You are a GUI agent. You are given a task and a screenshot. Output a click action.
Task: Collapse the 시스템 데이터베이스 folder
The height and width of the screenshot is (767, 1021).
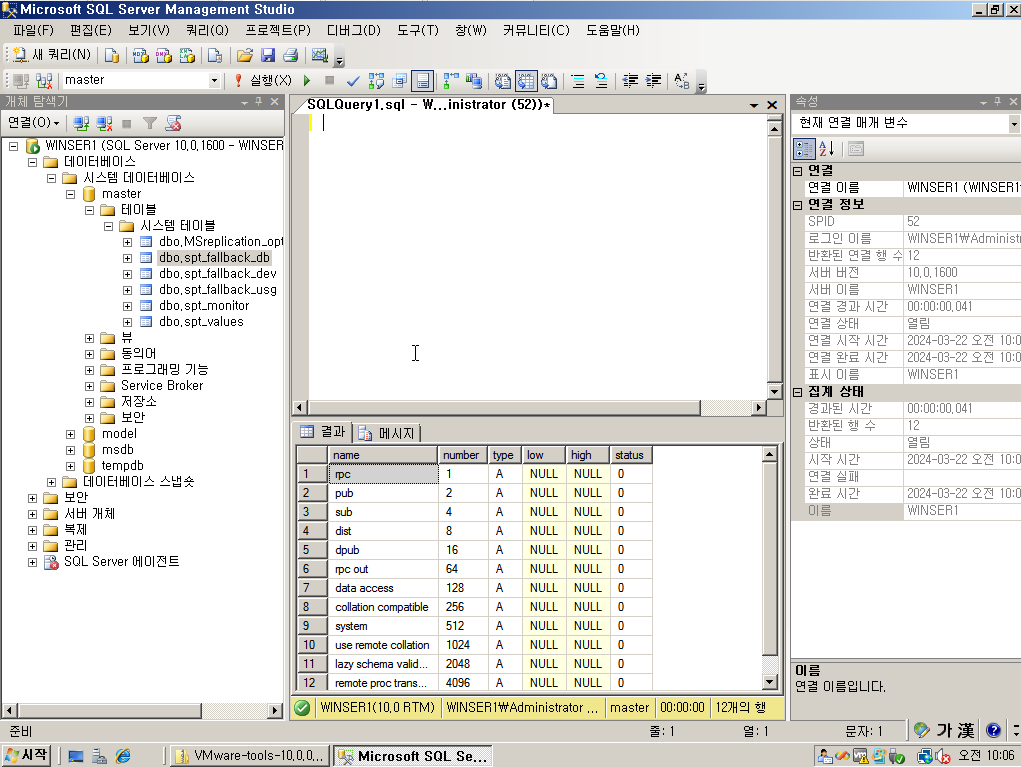51,178
